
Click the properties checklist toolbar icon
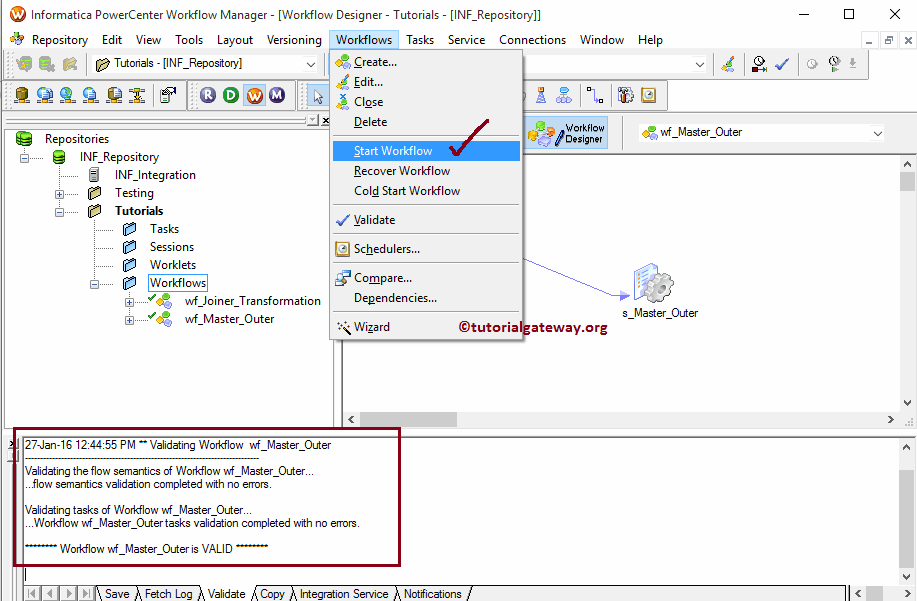coord(168,95)
